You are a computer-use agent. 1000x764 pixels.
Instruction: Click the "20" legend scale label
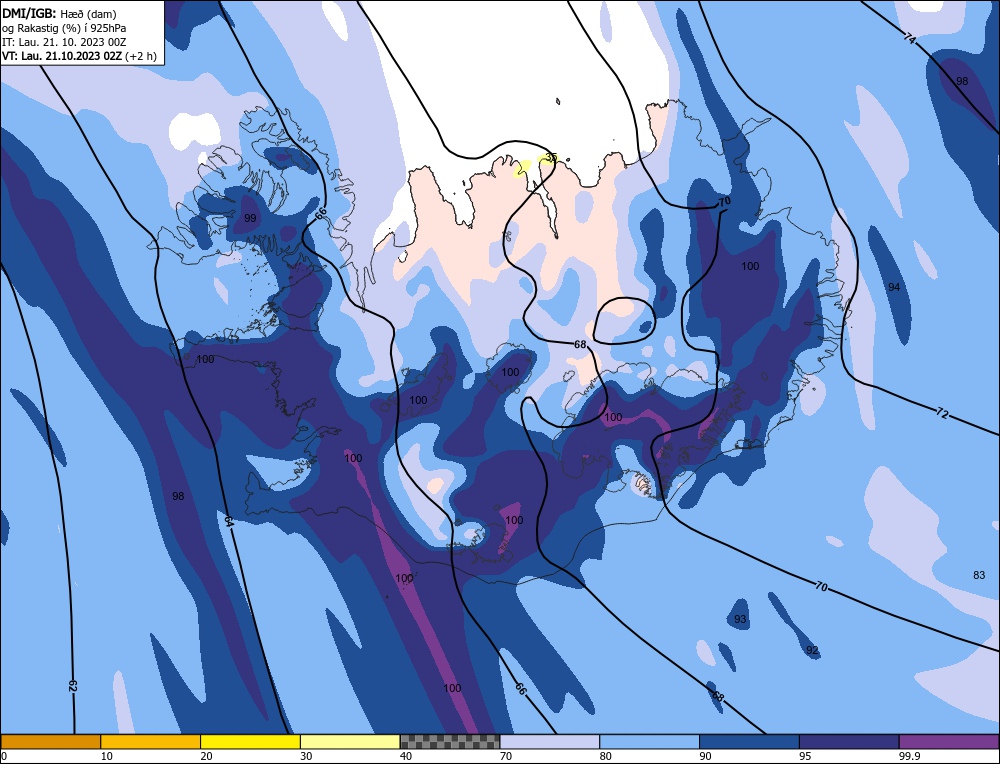coord(206,756)
